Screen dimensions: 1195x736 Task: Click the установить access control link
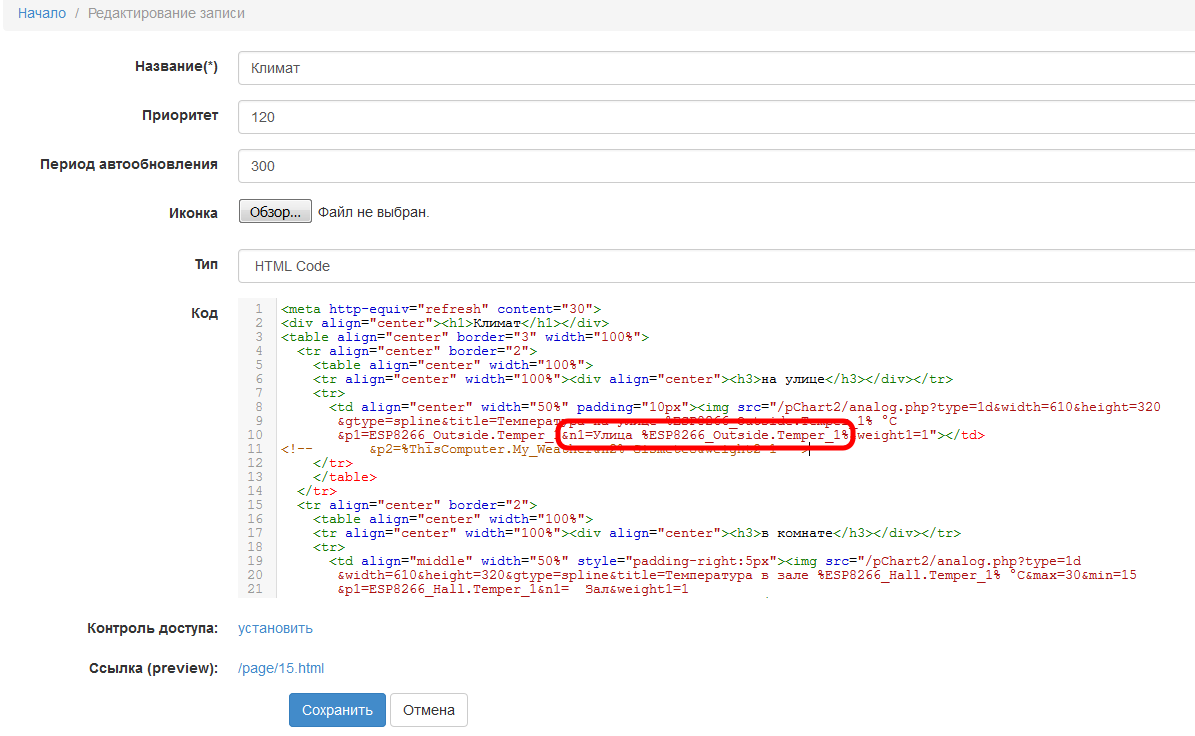[x=275, y=628]
